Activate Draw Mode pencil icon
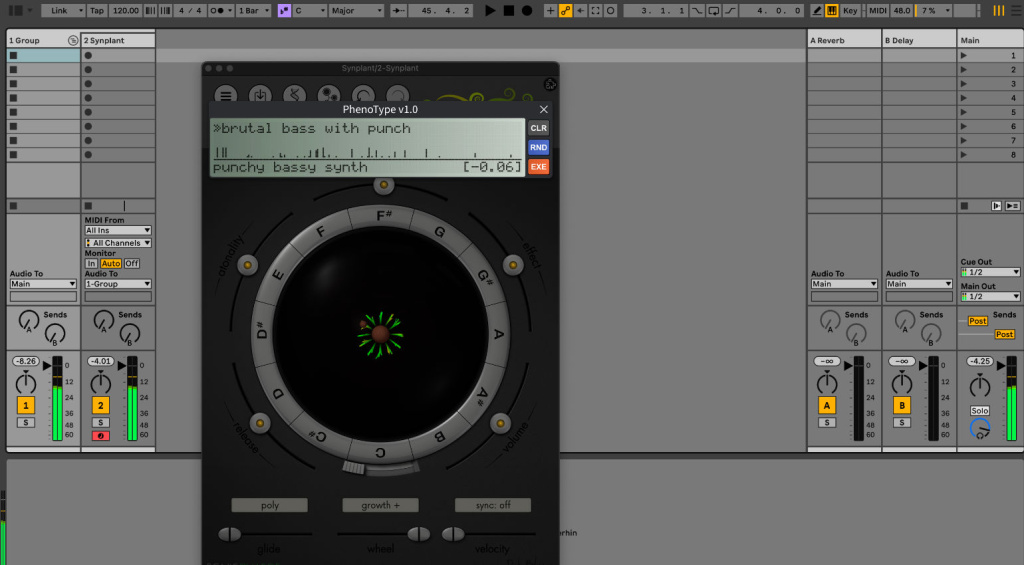 [817, 10]
